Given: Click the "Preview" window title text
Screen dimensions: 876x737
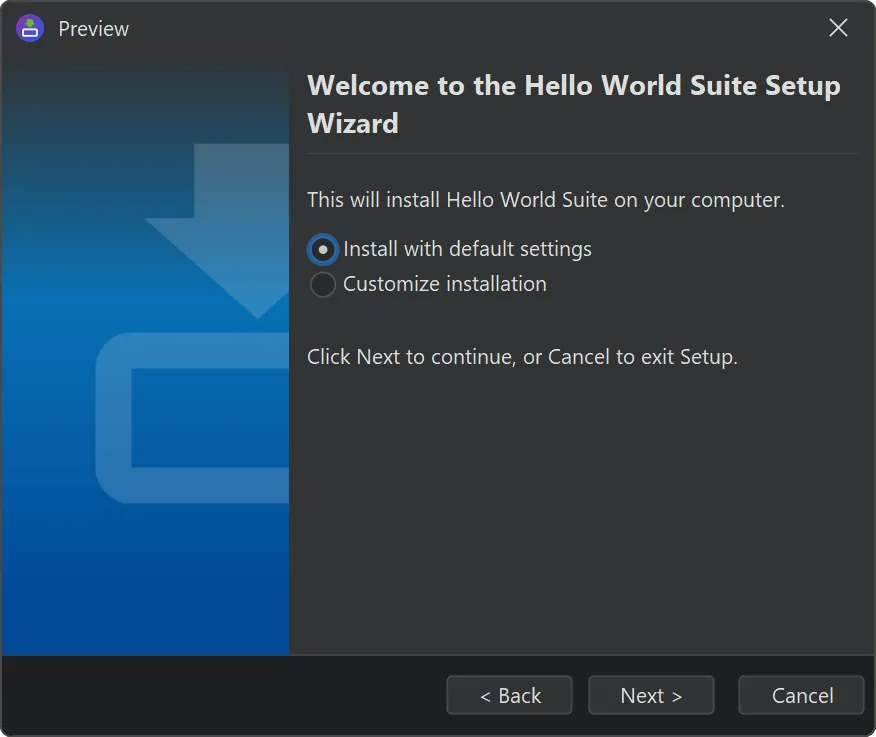Looking at the screenshot, I should (93, 29).
